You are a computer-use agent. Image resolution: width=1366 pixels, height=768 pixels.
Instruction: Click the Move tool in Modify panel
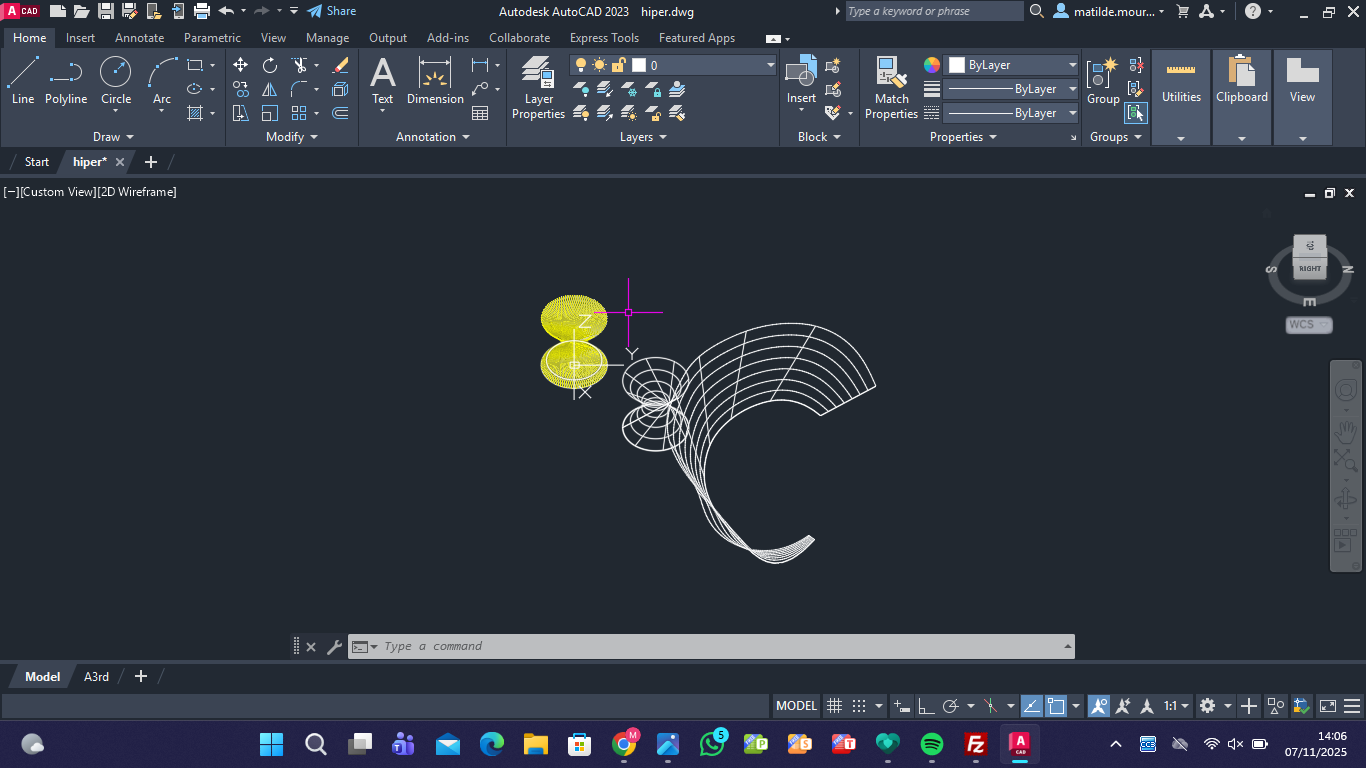pos(241,65)
